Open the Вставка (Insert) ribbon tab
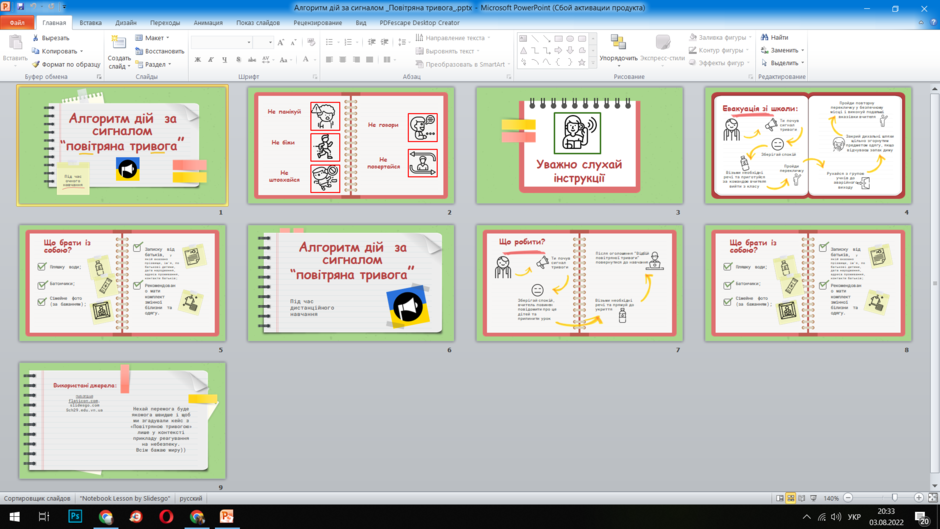The height and width of the screenshot is (529, 940). (91, 23)
